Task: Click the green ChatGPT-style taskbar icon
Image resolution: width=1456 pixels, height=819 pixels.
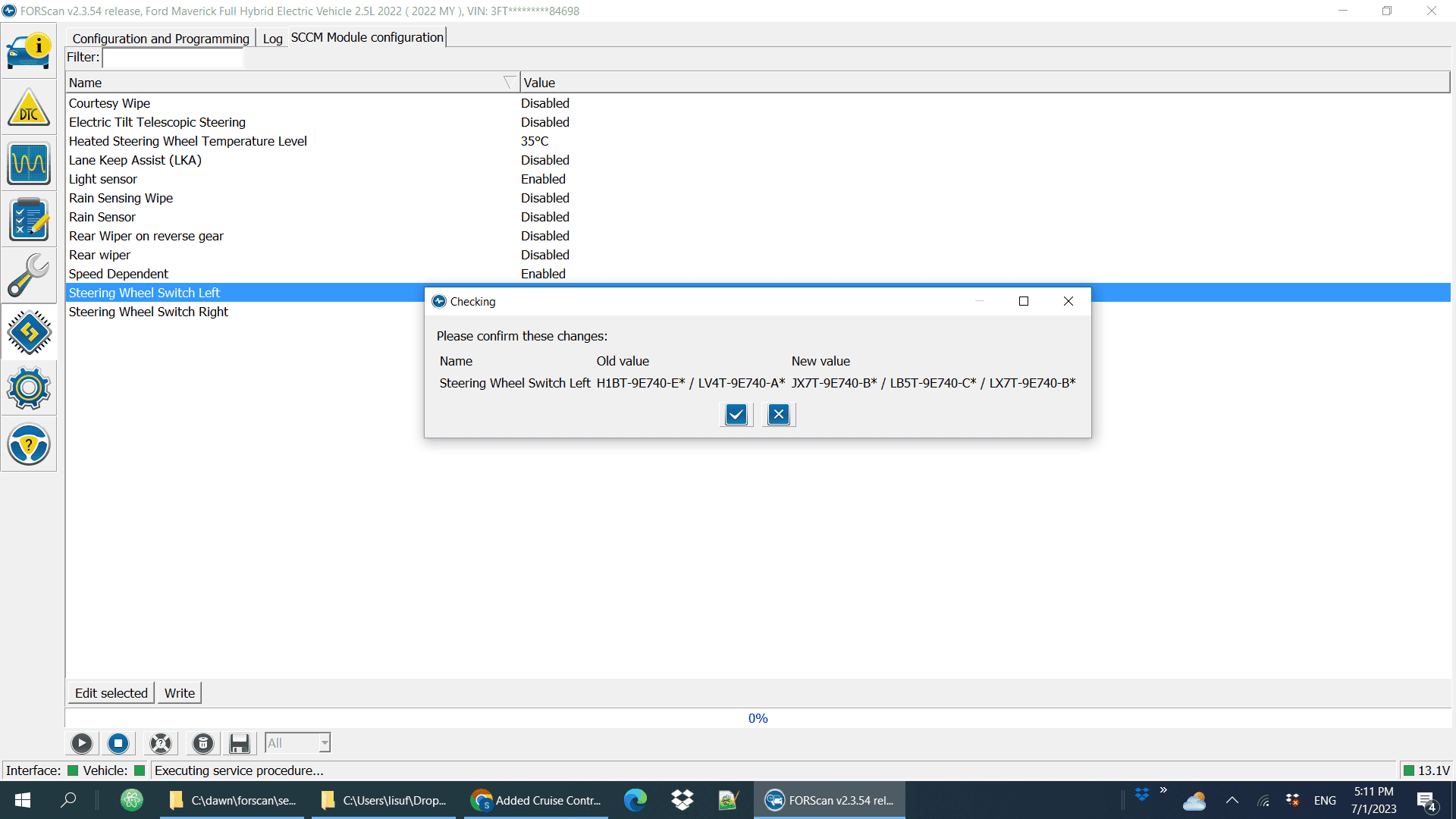Action: pos(132,800)
